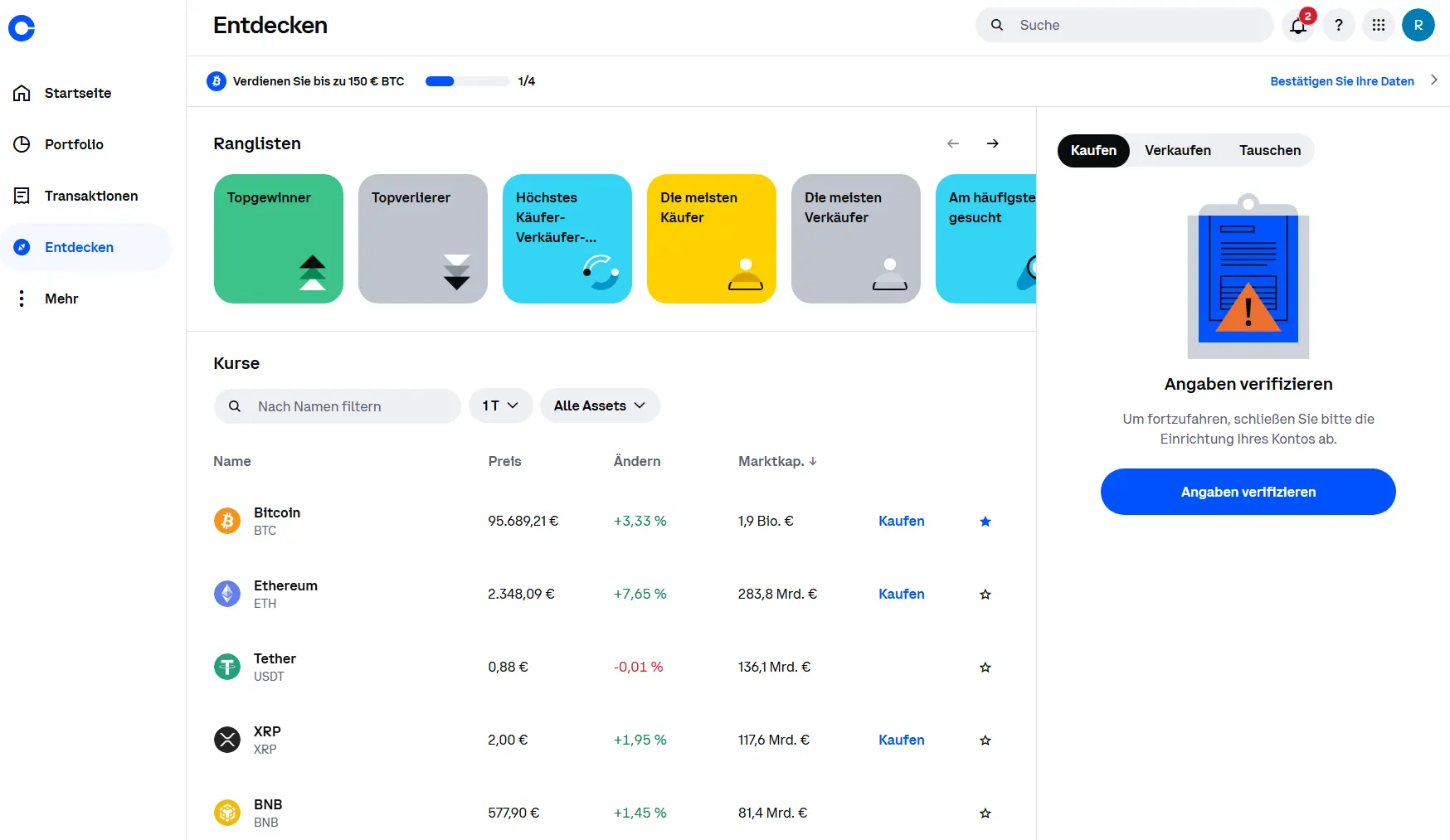The width and height of the screenshot is (1450, 840).
Task: Click the XRP coin icon
Action: 227,740
